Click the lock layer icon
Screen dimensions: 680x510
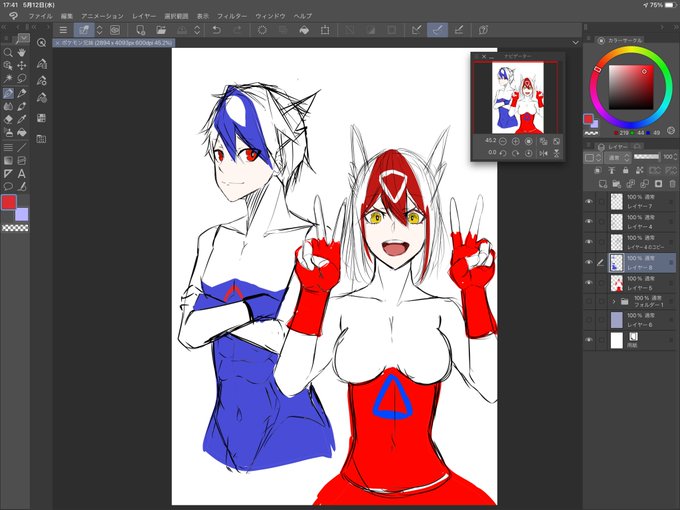(x=625, y=170)
